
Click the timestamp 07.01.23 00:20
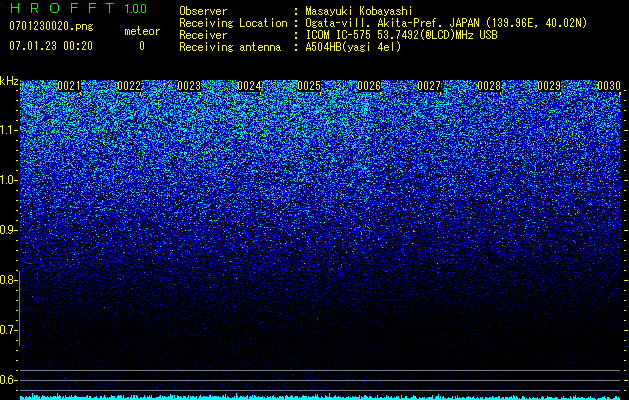tap(51, 46)
